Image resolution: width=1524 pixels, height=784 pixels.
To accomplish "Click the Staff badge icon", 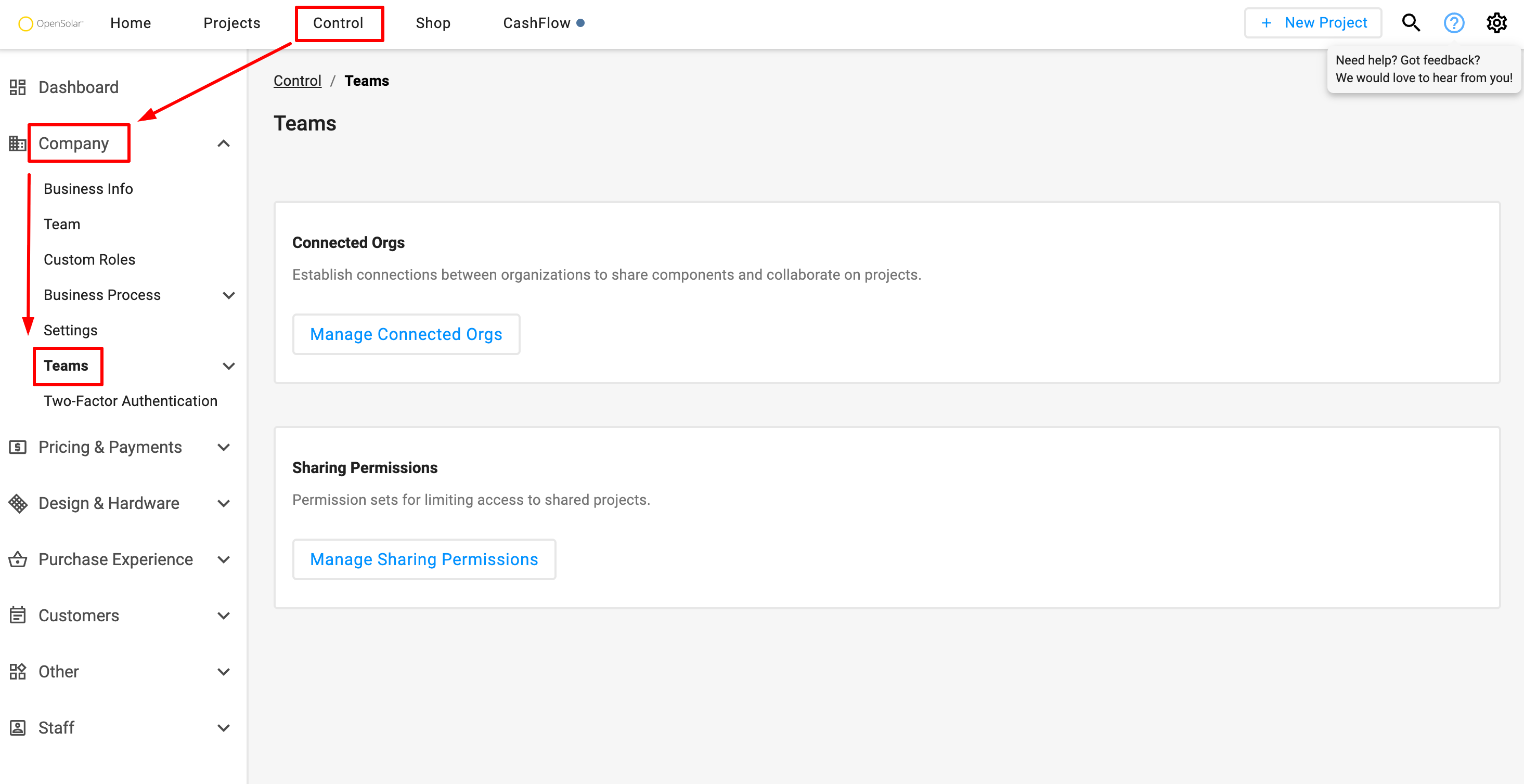I will pyautogui.click(x=18, y=728).
